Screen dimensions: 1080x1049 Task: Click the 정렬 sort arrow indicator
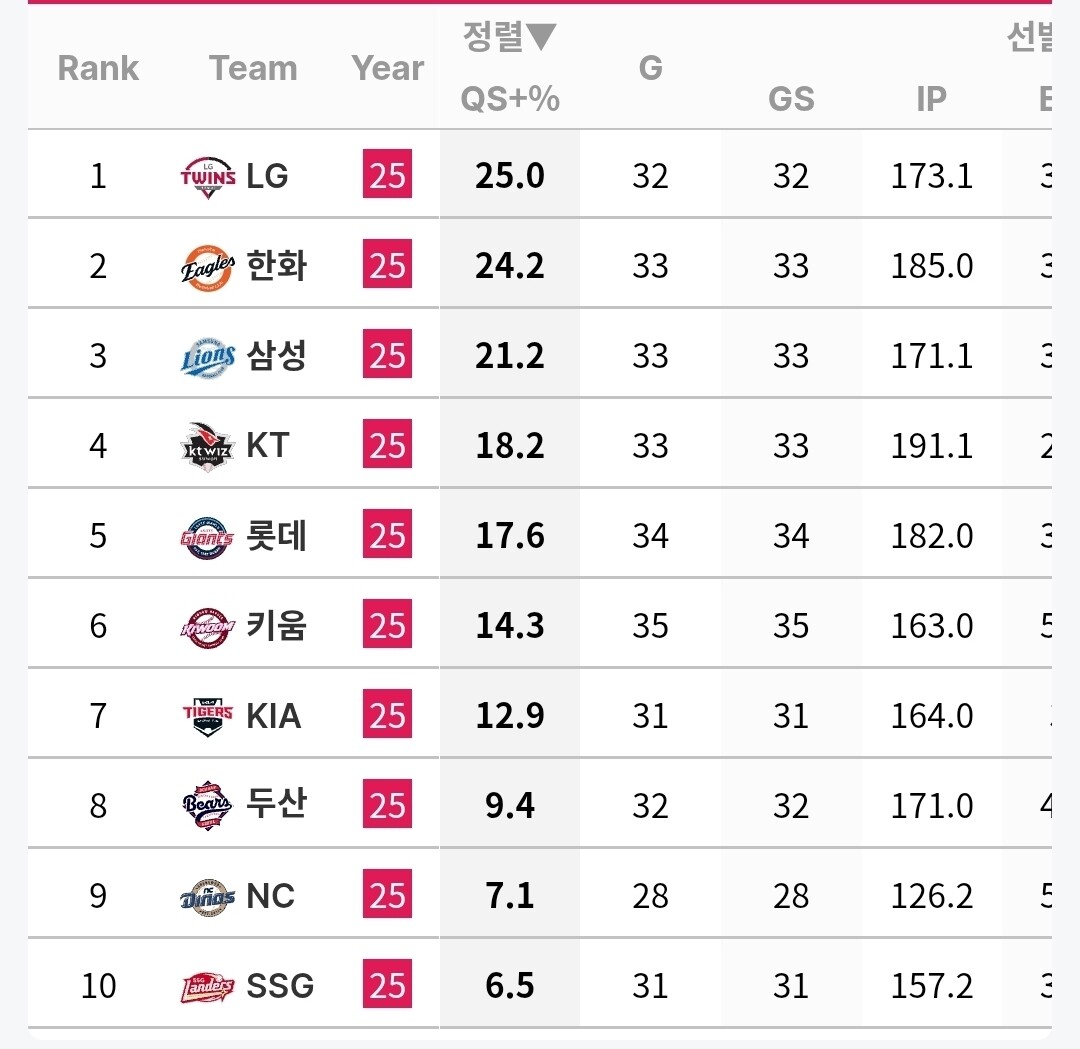pos(541,38)
